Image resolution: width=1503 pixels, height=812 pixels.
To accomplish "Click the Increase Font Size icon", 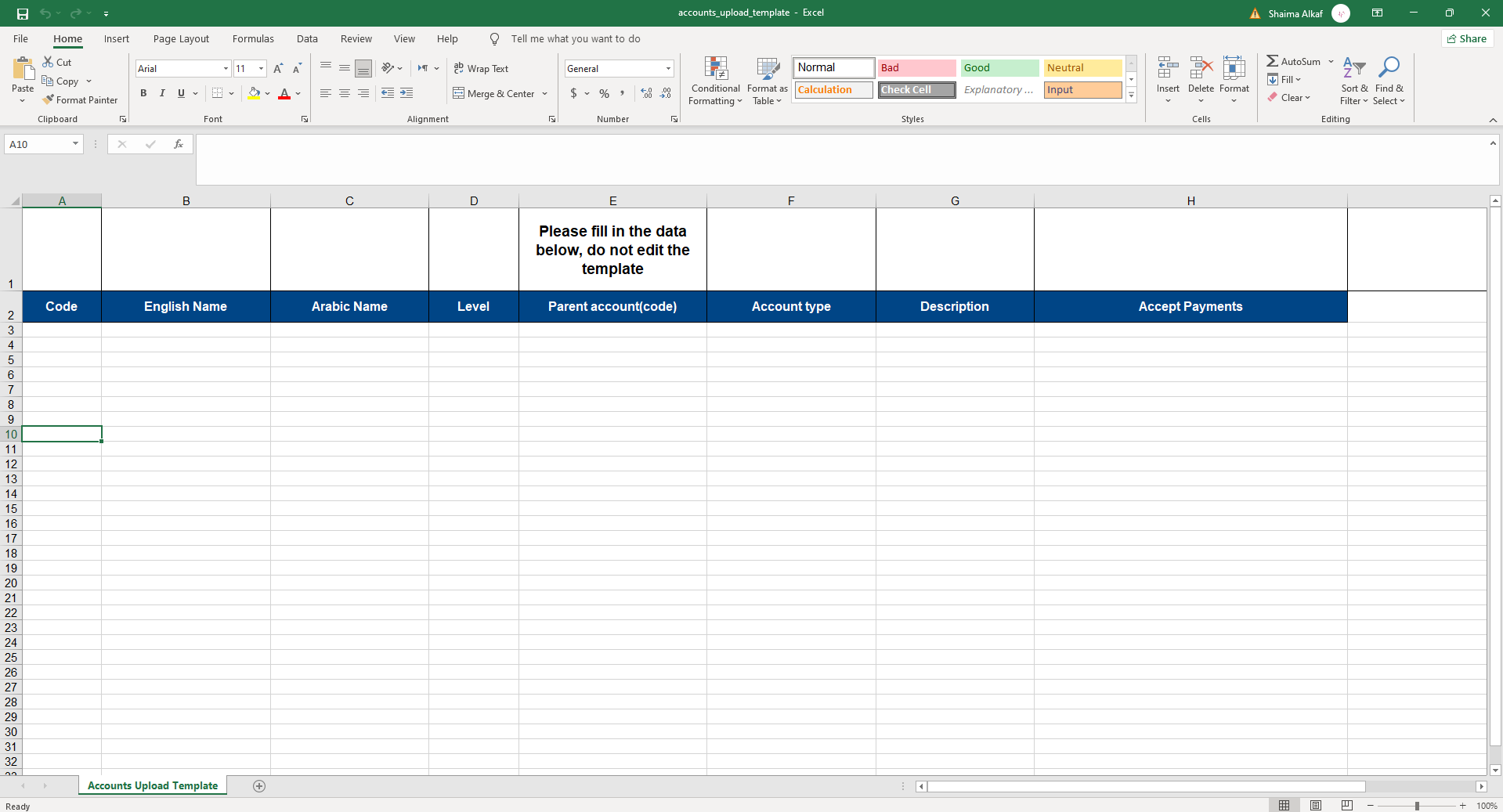I will pyautogui.click(x=278, y=69).
